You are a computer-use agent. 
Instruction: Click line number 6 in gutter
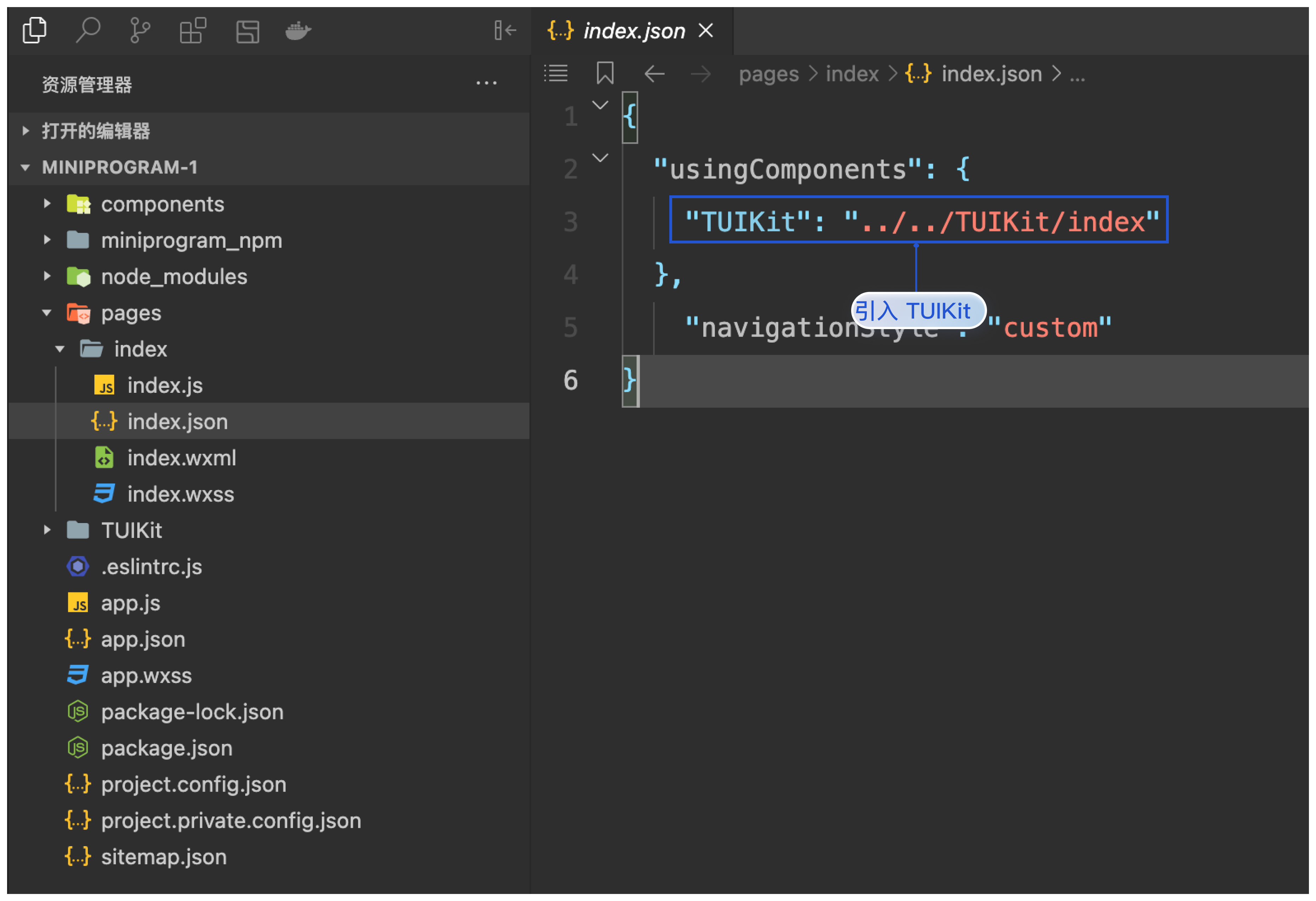tap(570, 380)
